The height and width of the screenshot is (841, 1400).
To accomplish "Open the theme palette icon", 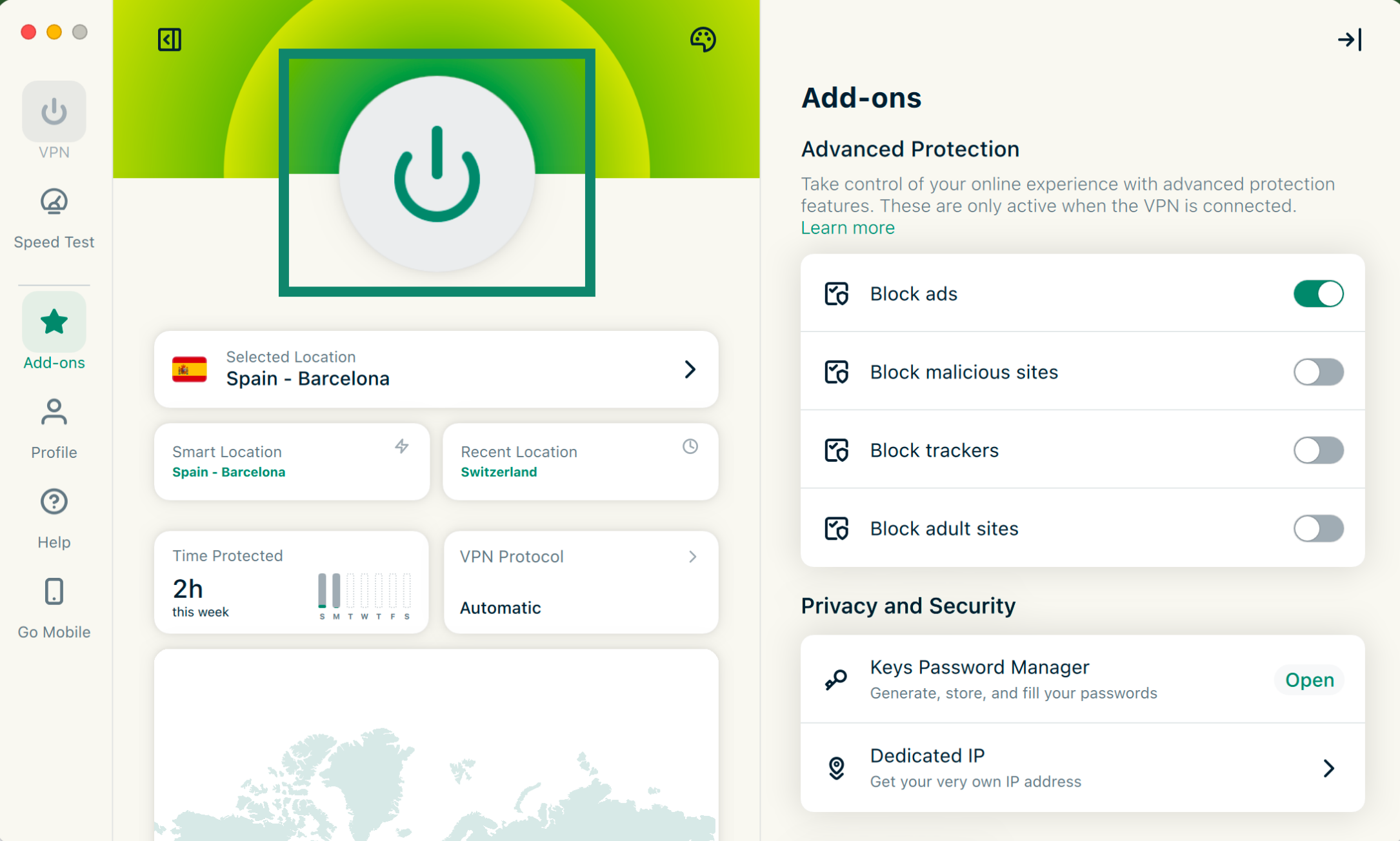I will click(x=703, y=40).
